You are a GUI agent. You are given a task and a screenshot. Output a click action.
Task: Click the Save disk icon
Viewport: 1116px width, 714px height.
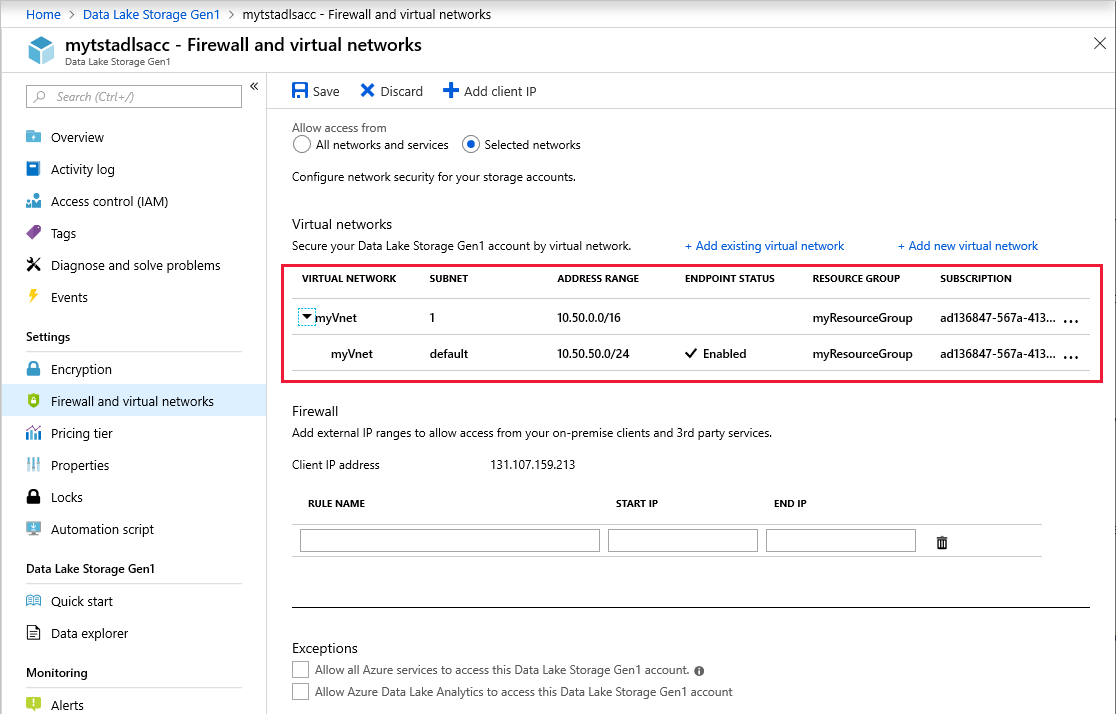[300, 90]
